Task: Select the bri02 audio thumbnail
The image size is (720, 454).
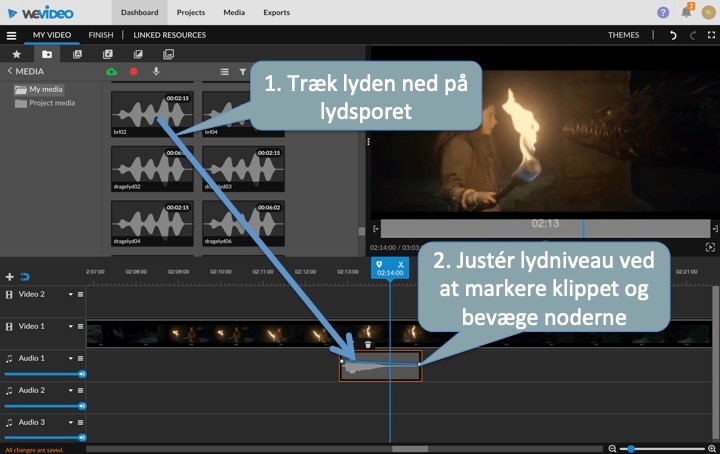Action: click(152, 114)
